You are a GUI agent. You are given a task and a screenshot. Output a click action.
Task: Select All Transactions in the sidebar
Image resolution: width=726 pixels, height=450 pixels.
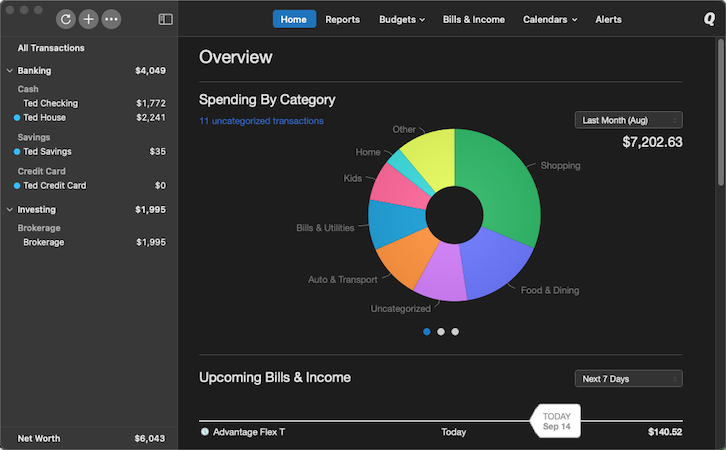(x=51, y=48)
